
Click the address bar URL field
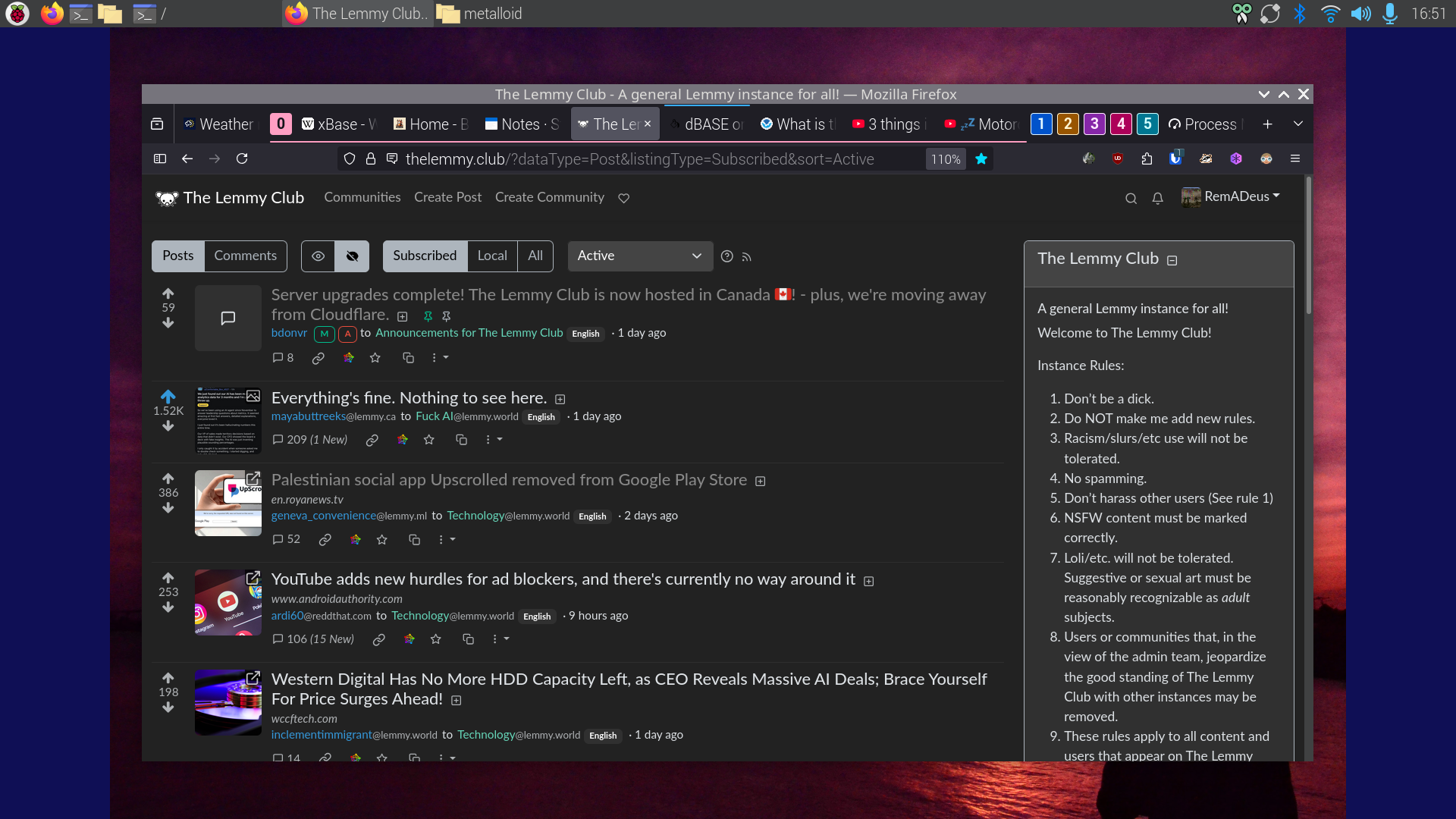(640, 158)
